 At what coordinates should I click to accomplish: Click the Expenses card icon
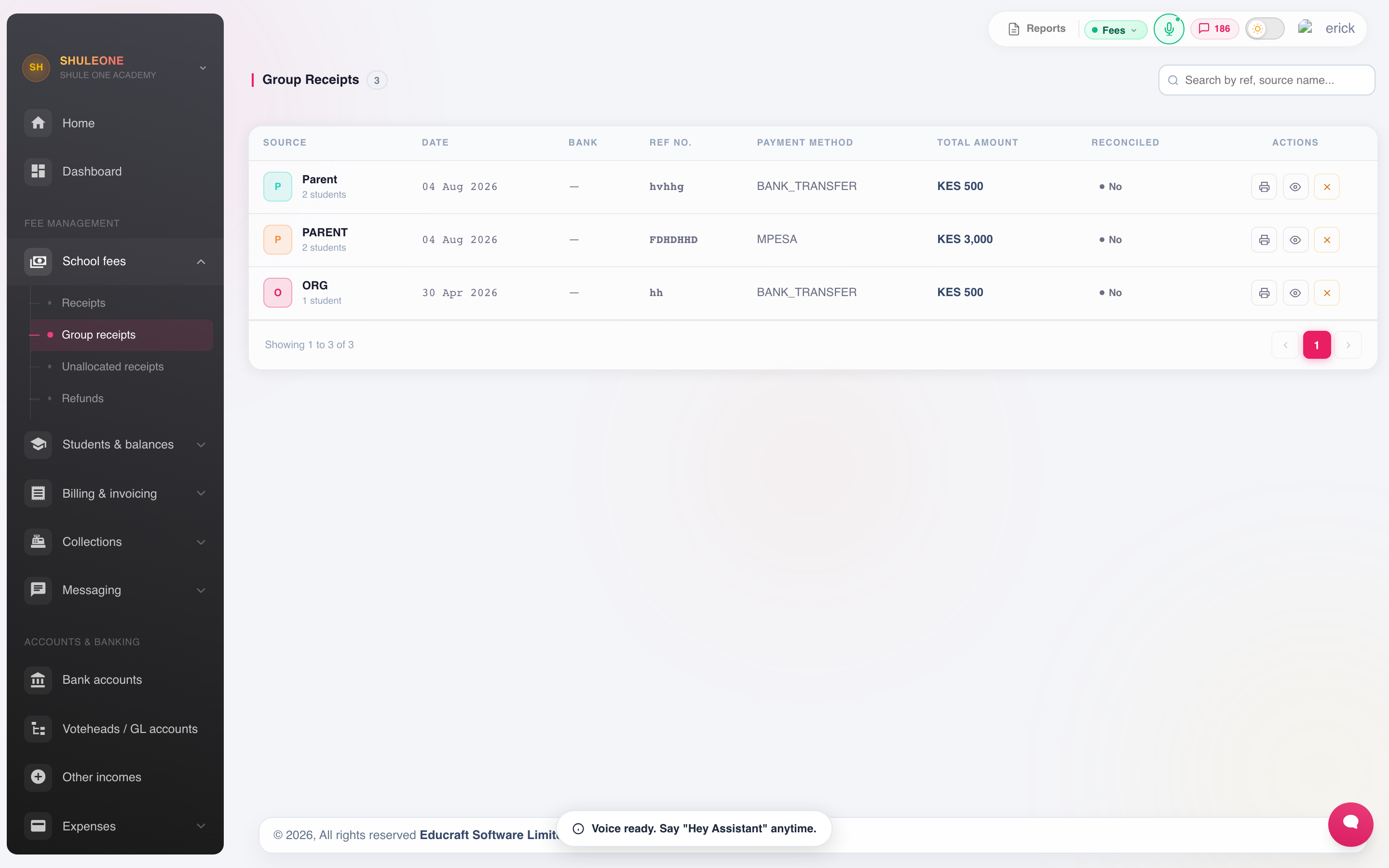pos(38,826)
